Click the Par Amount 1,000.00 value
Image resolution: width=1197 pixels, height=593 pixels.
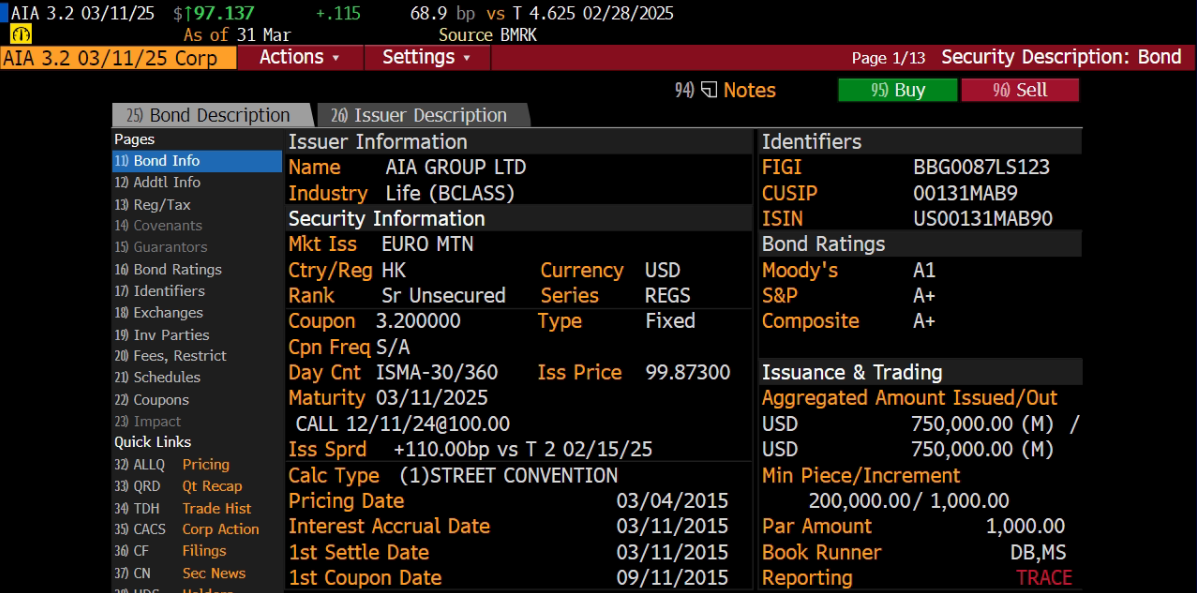(1025, 527)
